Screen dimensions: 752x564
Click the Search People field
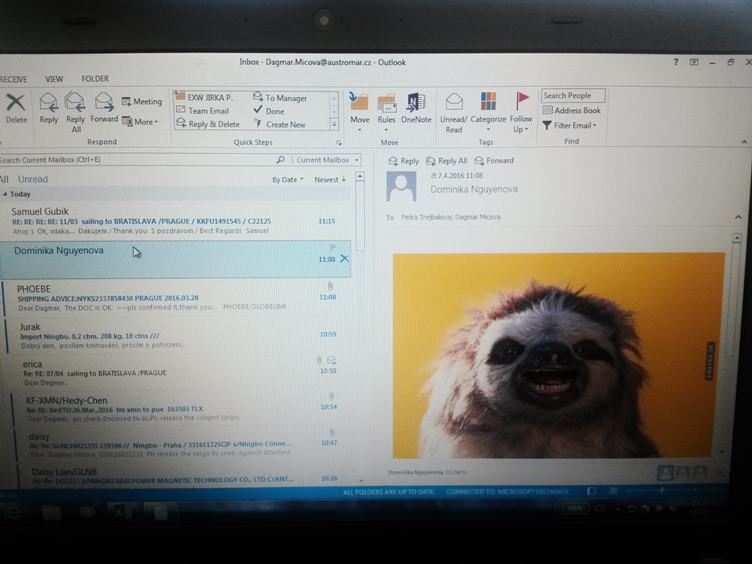[x=573, y=95]
